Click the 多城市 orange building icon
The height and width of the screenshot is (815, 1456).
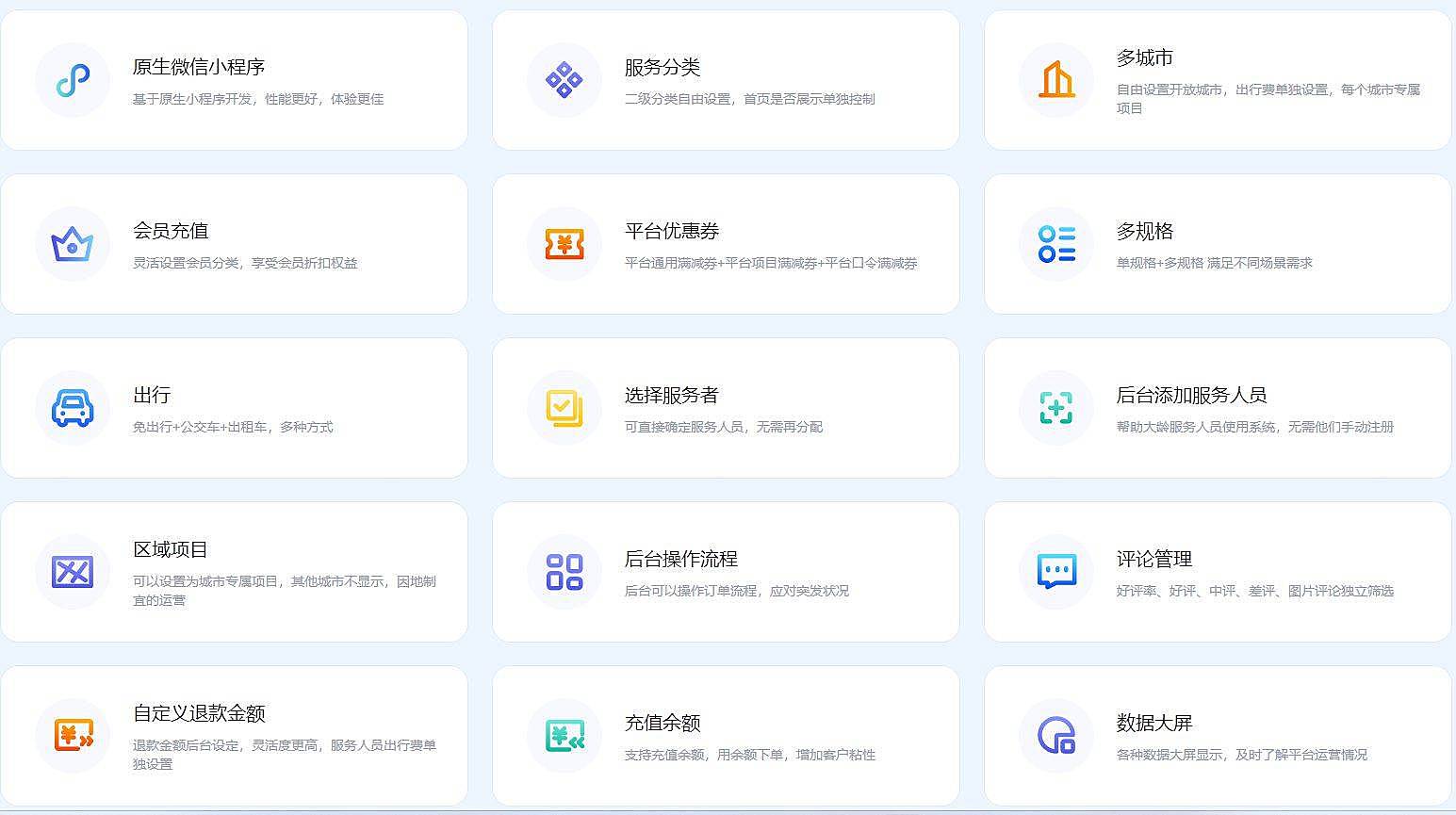[1056, 80]
